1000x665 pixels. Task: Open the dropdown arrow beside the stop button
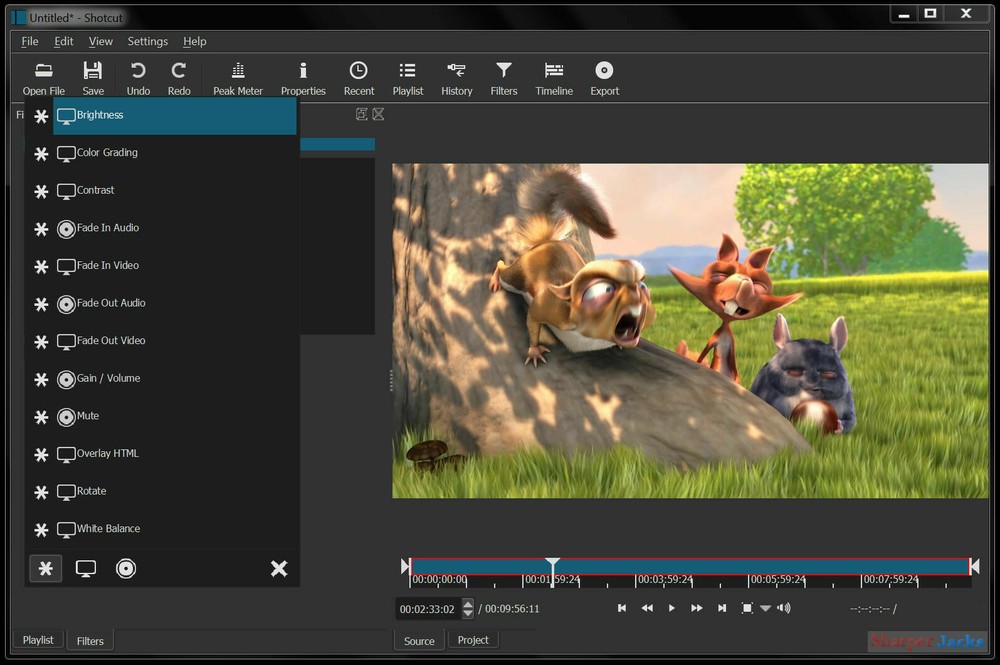765,607
